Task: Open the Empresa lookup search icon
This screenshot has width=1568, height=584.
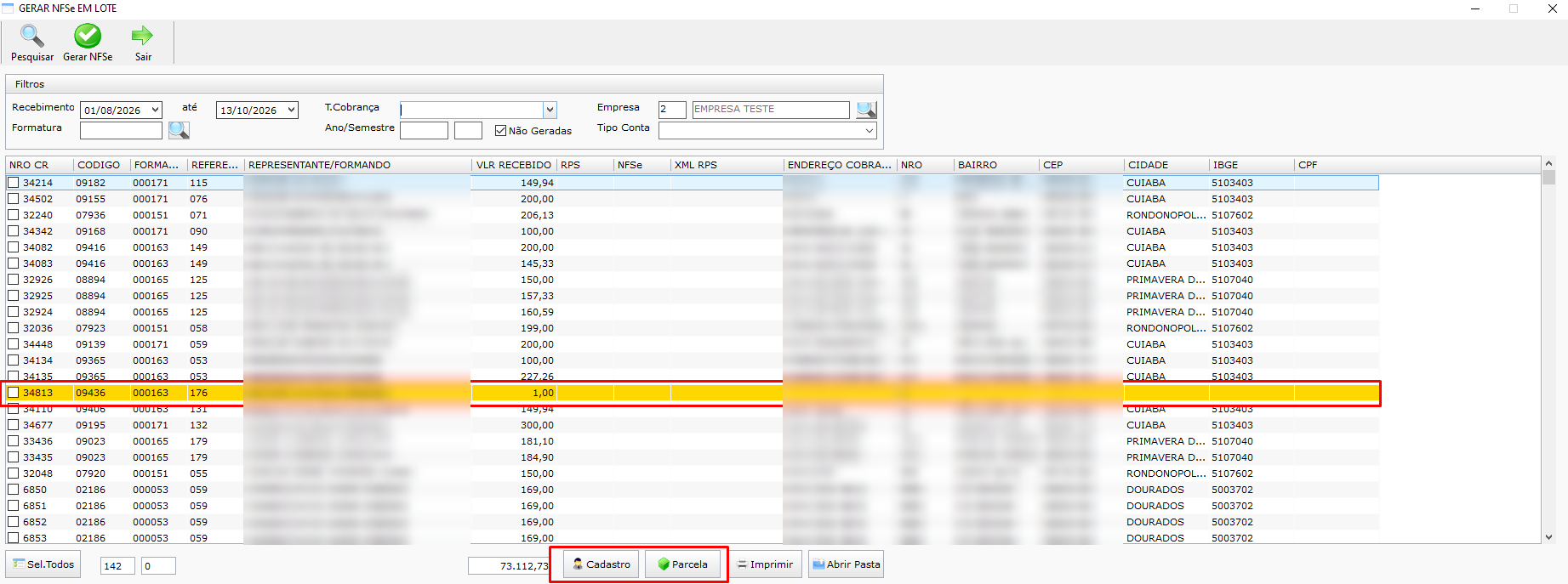Action: pyautogui.click(x=866, y=110)
